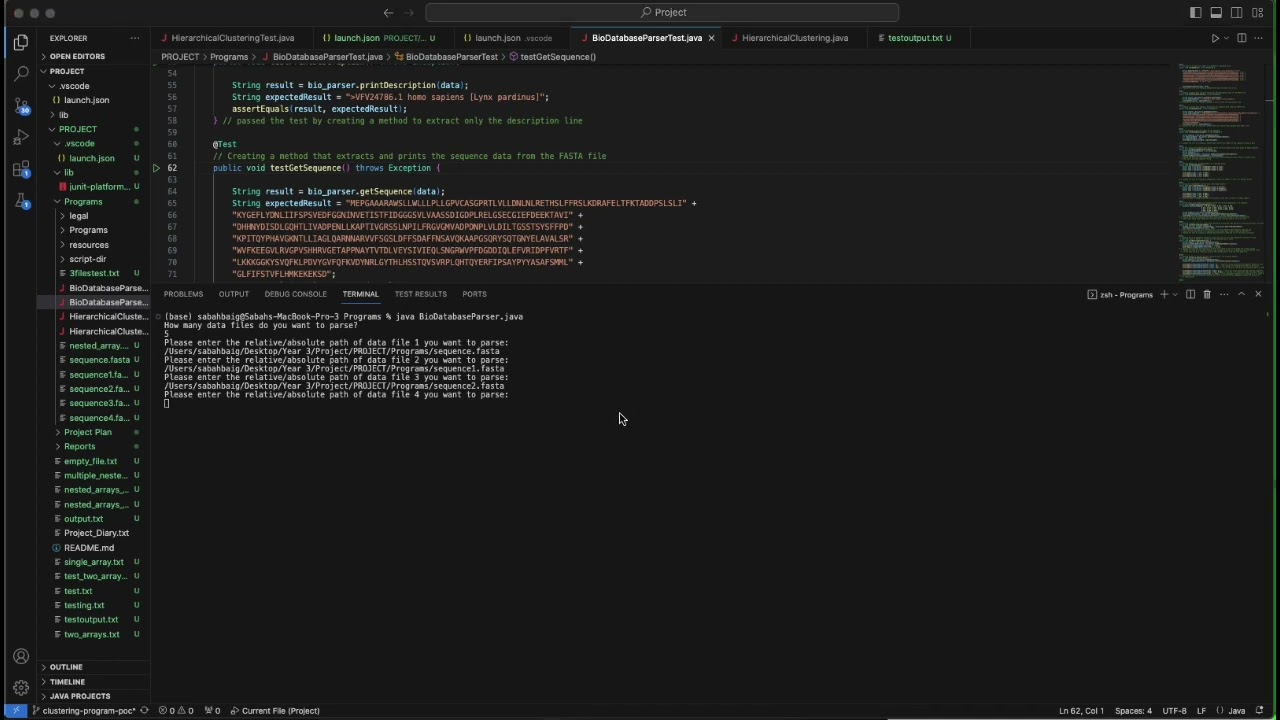Expand the Reports folder
The image size is (1280, 720).
pyautogui.click(x=80, y=447)
